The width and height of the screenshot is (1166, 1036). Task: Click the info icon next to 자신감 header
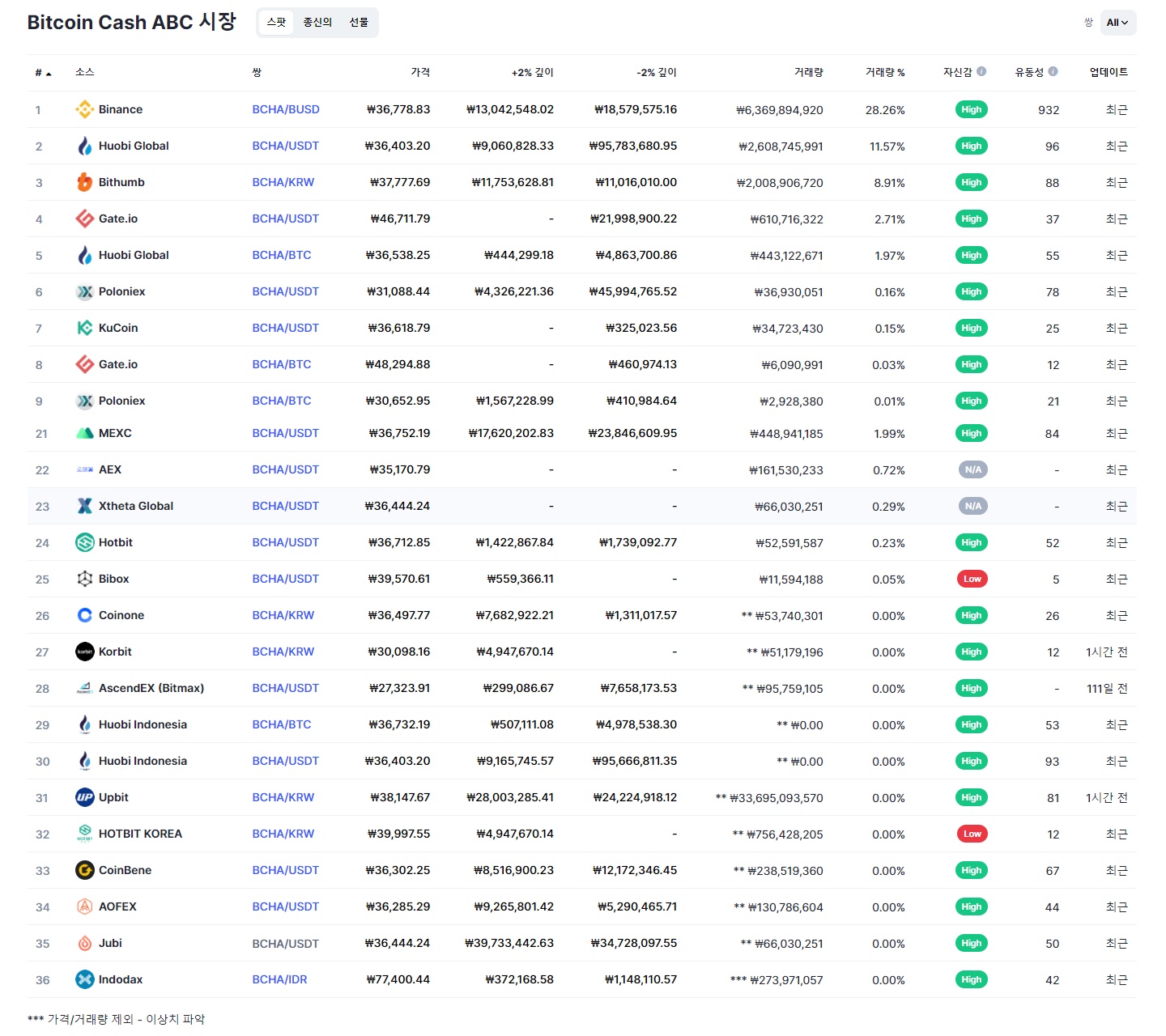coord(981,71)
